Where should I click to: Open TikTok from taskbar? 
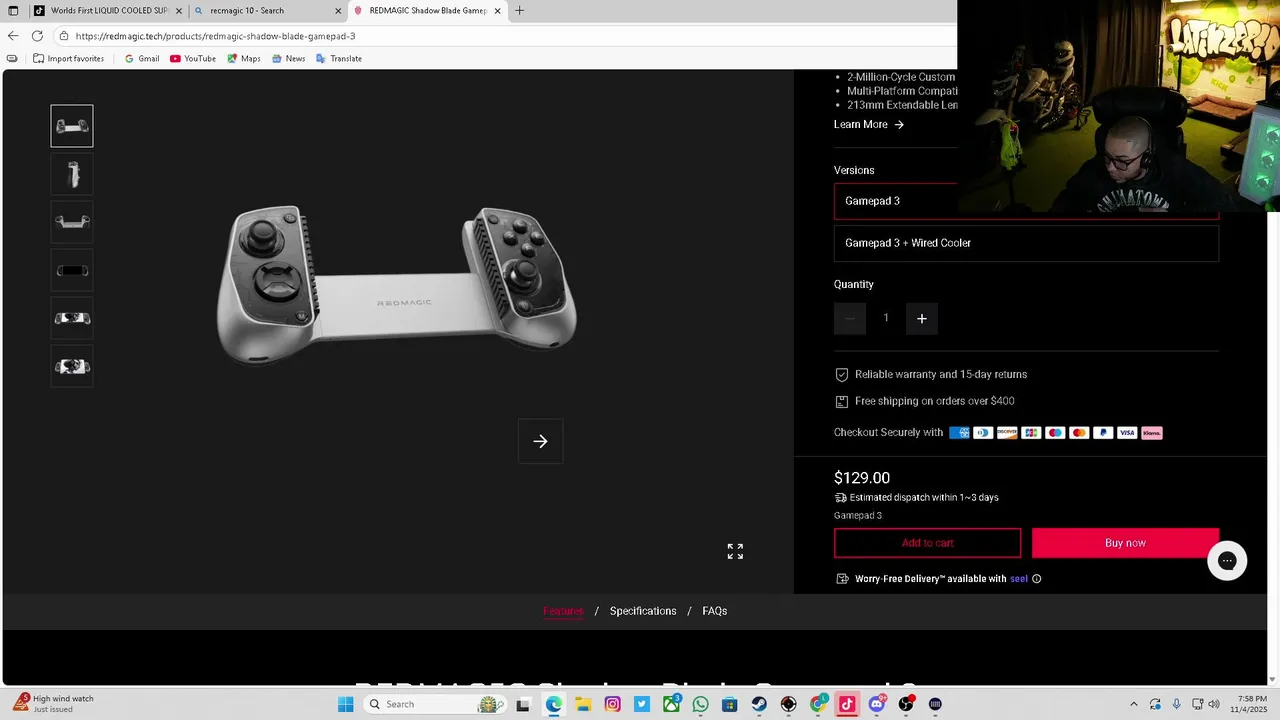[847, 704]
